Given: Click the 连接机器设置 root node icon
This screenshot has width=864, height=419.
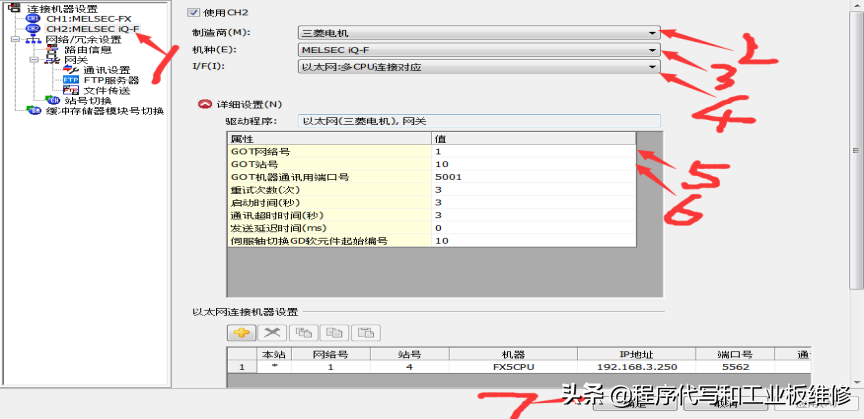Looking at the screenshot, I should tap(12, 8).
